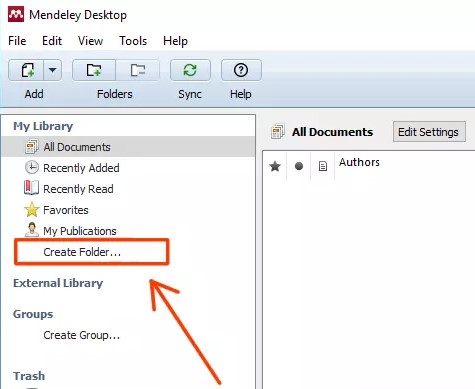Click the create new folder toolbar icon
Viewport: 475px width, 389px height.
click(x=94, y=70)
